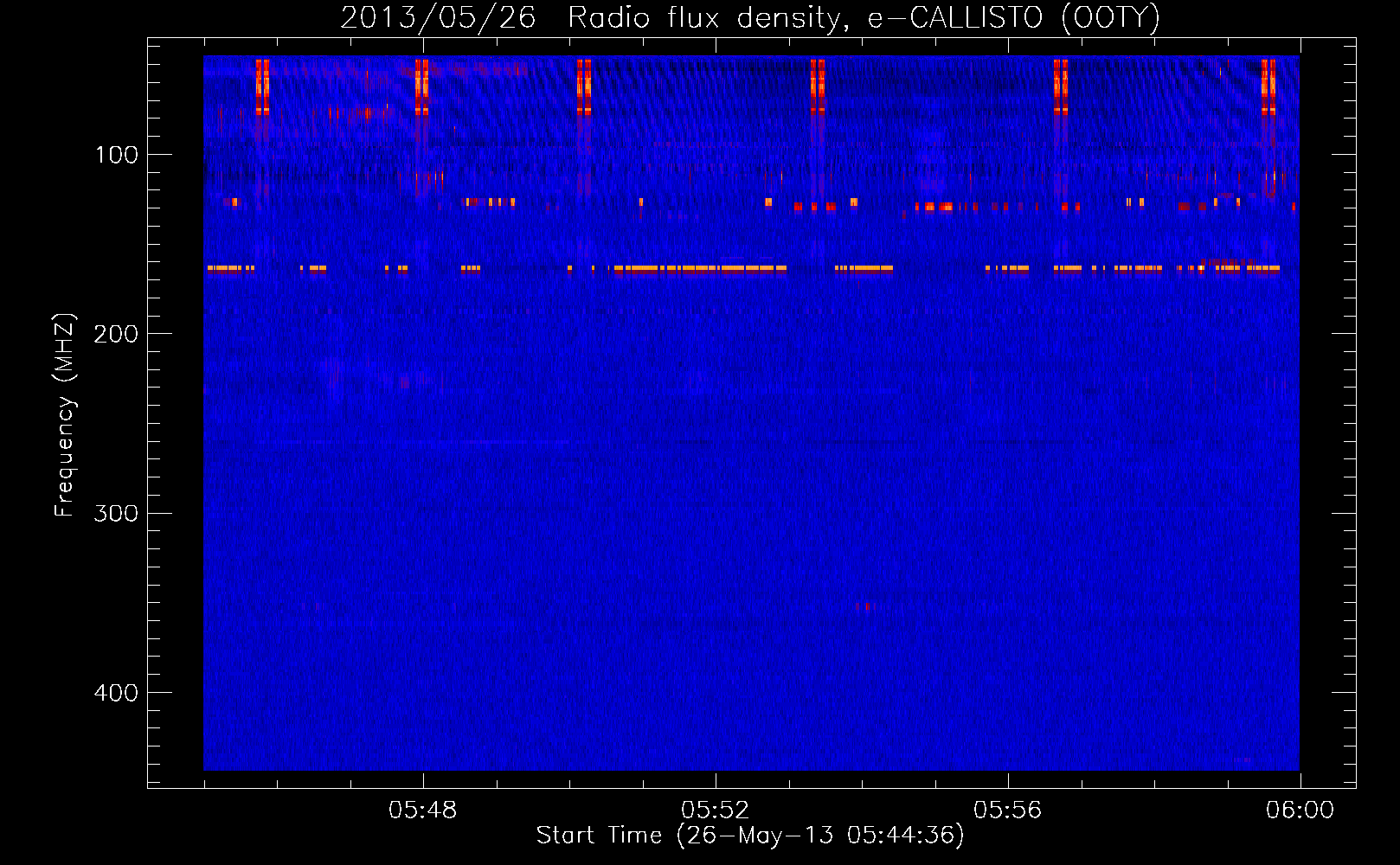Click the 05:48 time tick label
The image size is (1400, 865).
[422, 811]
